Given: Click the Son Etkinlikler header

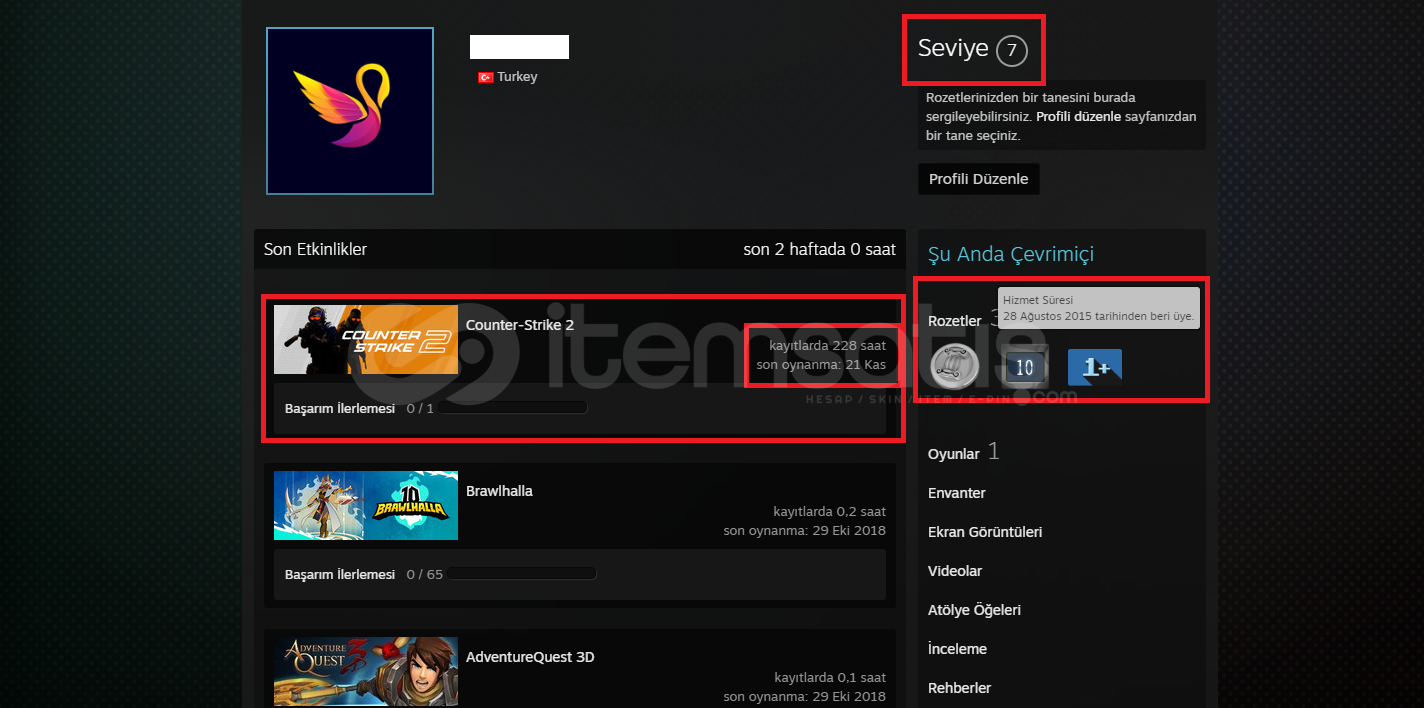Looking at the screenshot, I should click(x=315, y=249).
